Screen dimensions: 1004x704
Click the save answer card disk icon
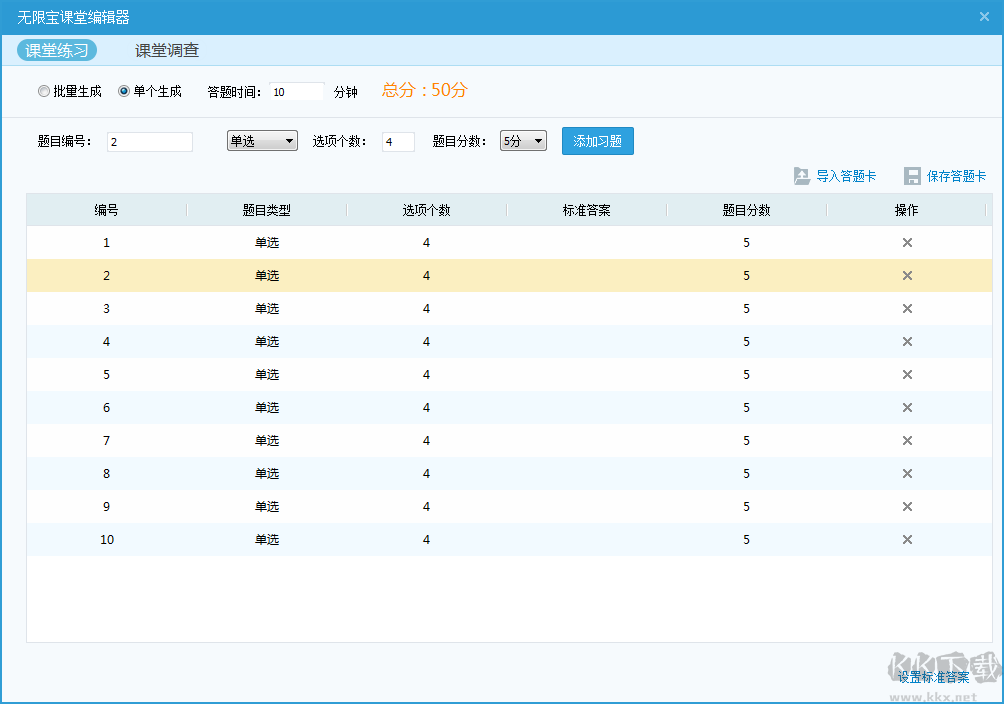tap(912, 176)
